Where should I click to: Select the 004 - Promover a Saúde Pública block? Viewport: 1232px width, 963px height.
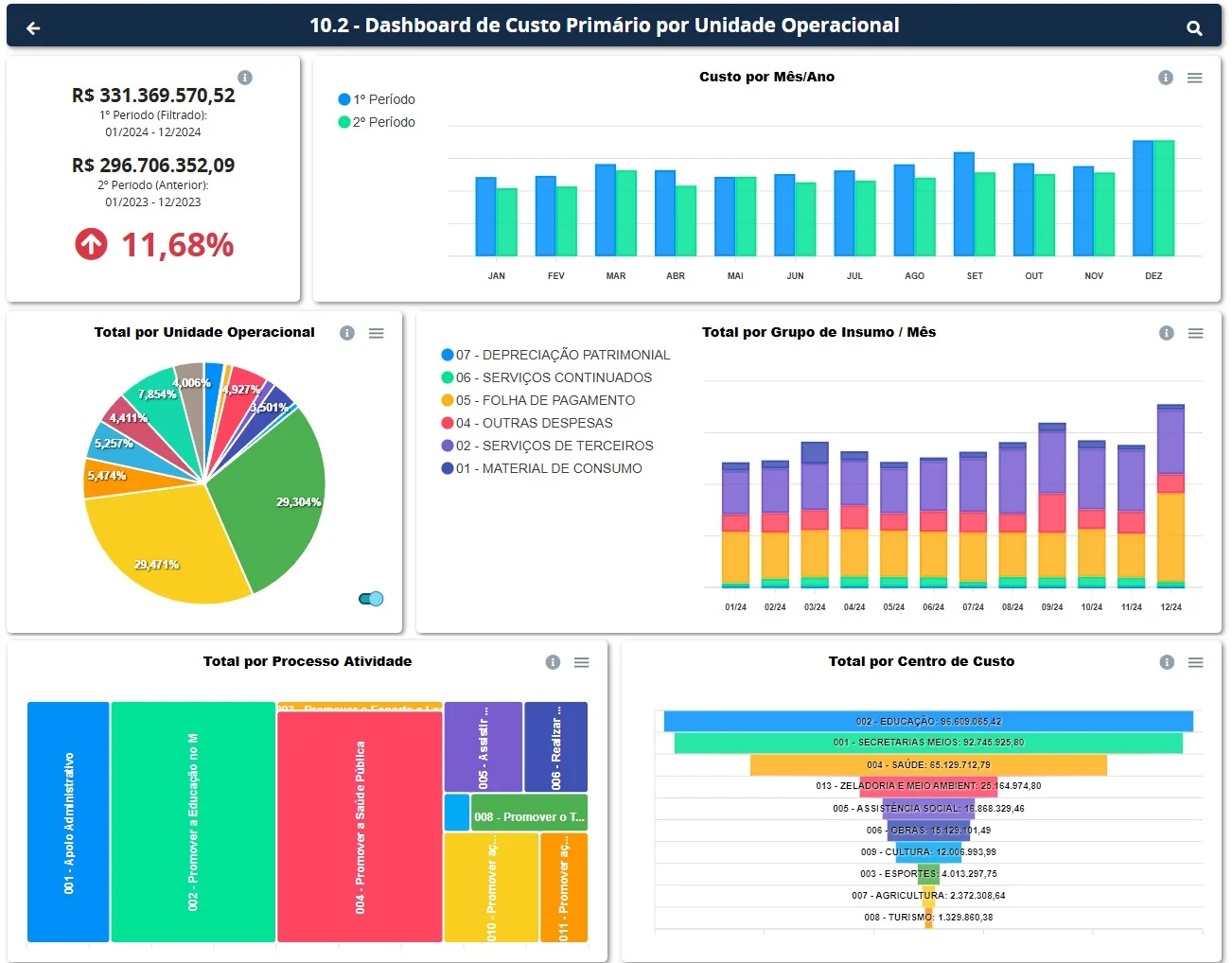tap(360, 827)
